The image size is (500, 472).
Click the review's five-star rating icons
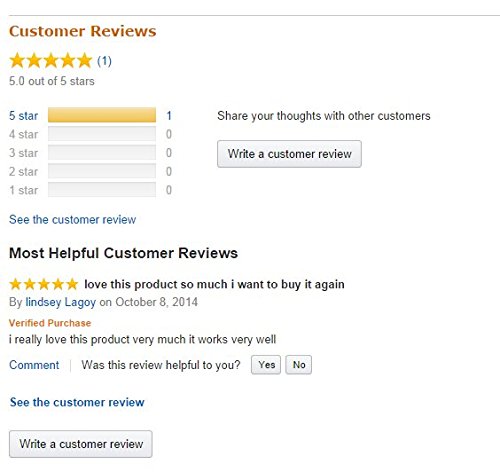click(44, 284)
